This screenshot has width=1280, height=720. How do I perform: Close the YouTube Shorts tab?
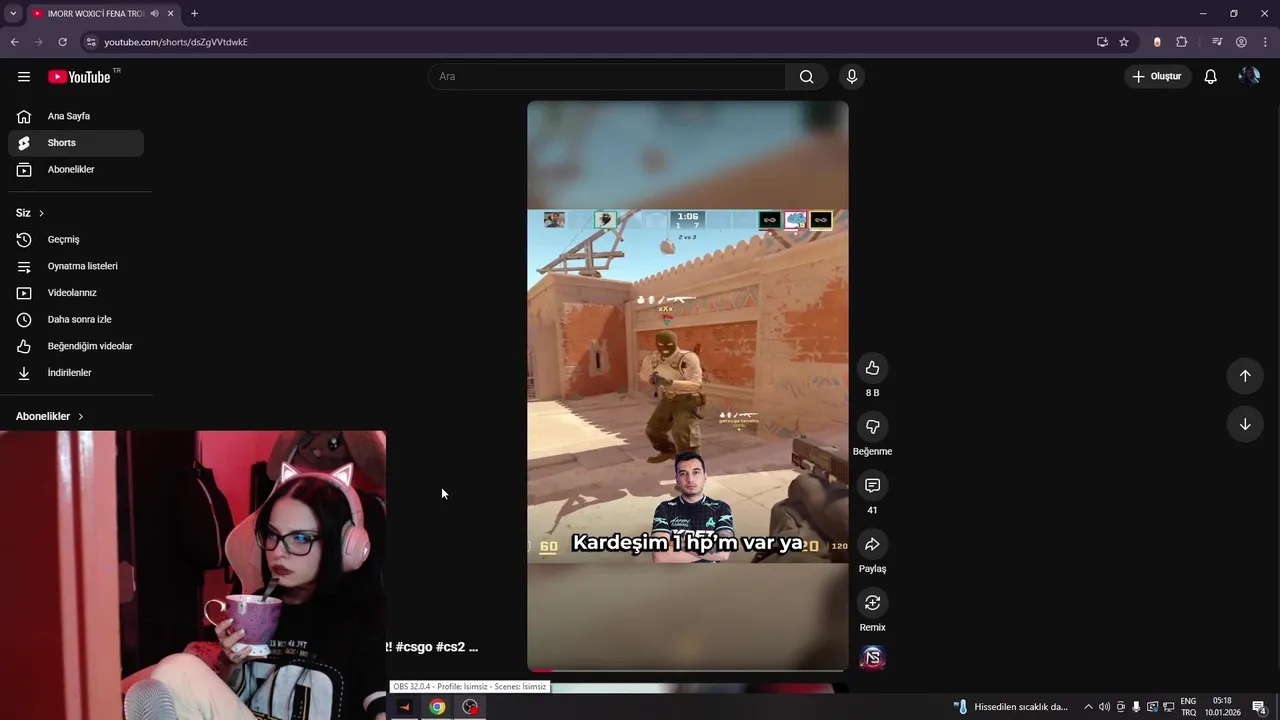pos(170,13)
